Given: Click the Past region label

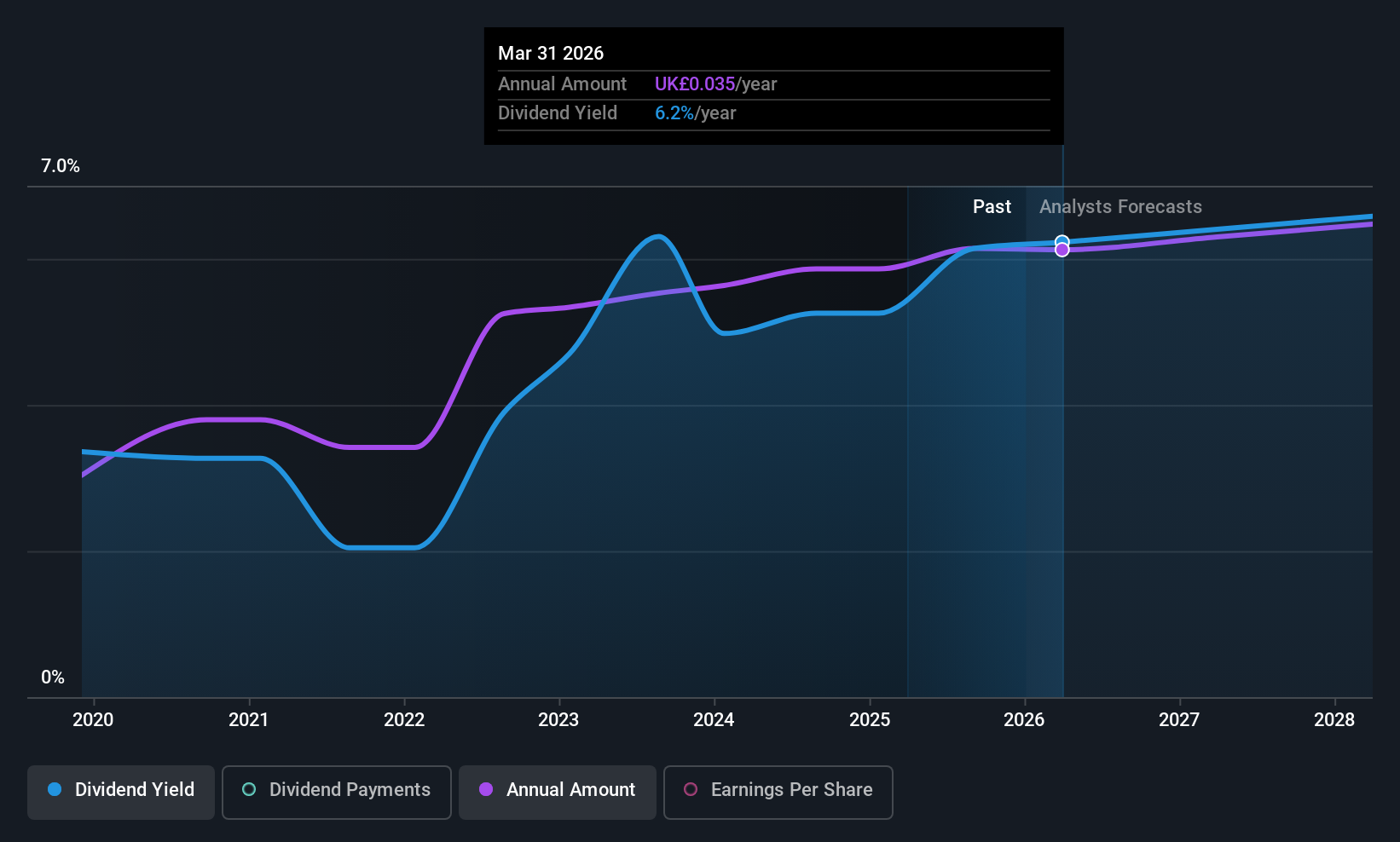Looking at the screenshot, I should click(x=992, y=206).
